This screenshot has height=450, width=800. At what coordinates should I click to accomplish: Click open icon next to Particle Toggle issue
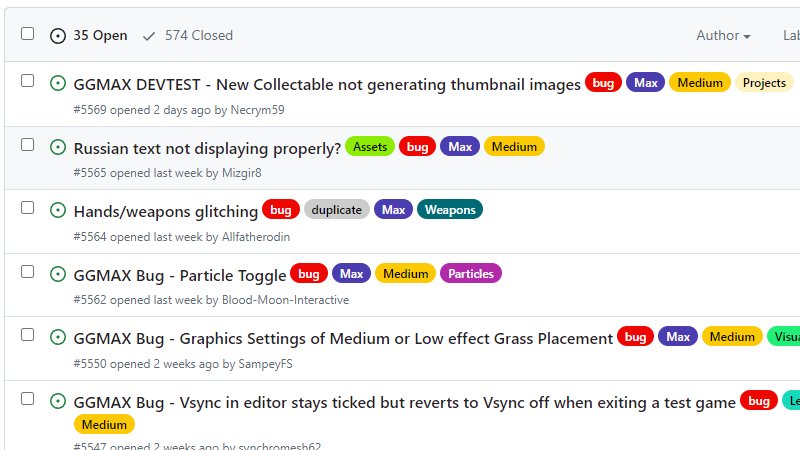click(x=58, y=274)
